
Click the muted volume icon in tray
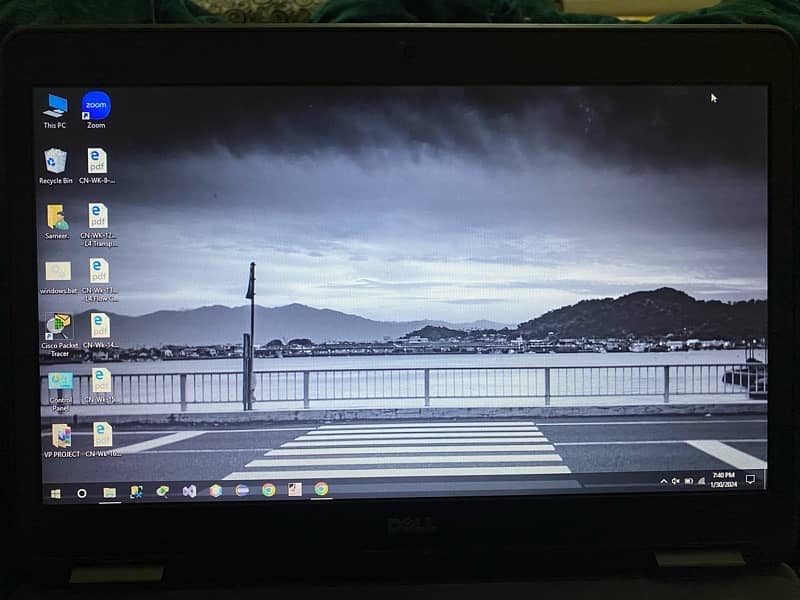point(676,481)
